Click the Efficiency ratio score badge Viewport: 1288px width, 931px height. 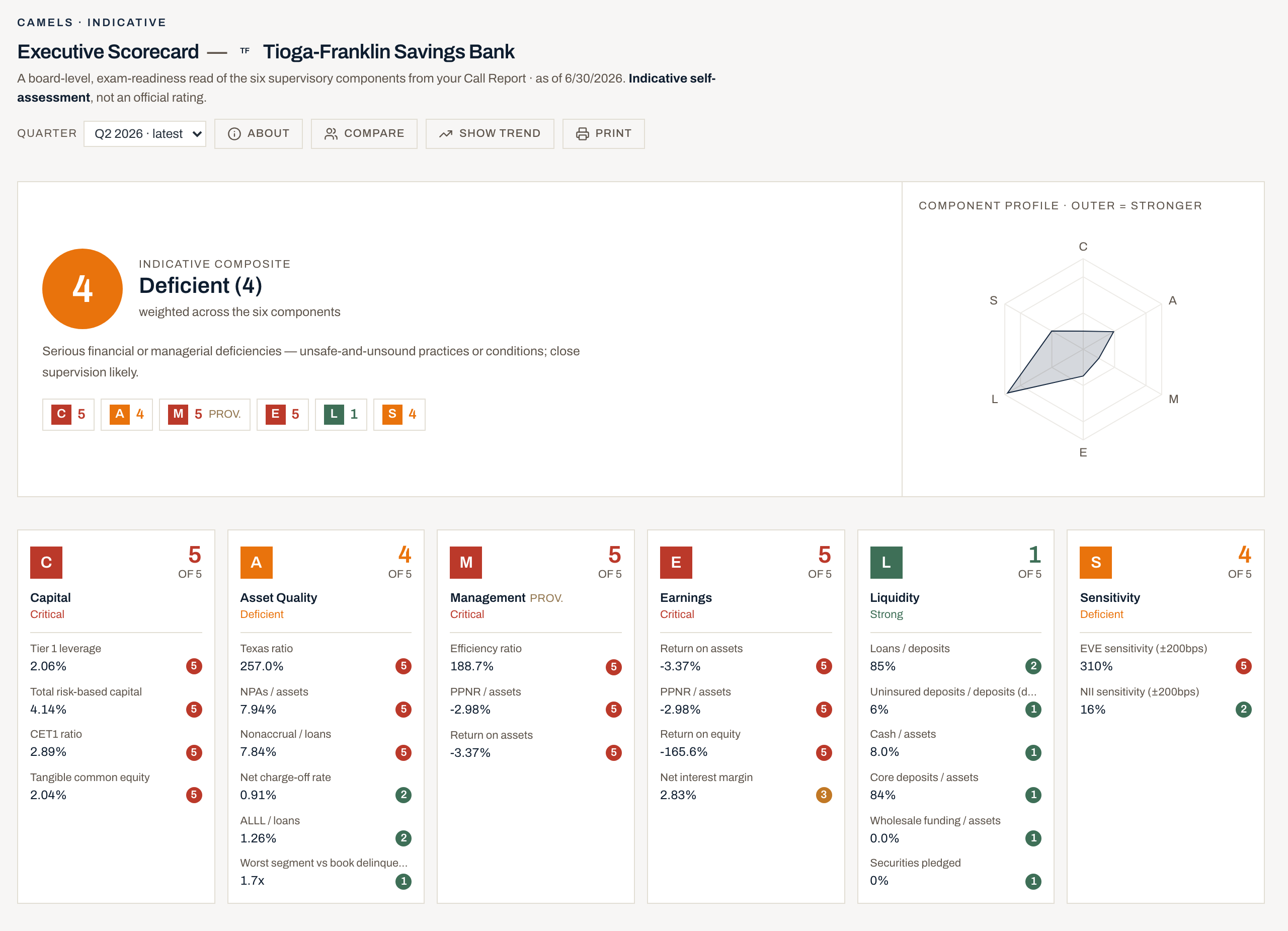613,667
